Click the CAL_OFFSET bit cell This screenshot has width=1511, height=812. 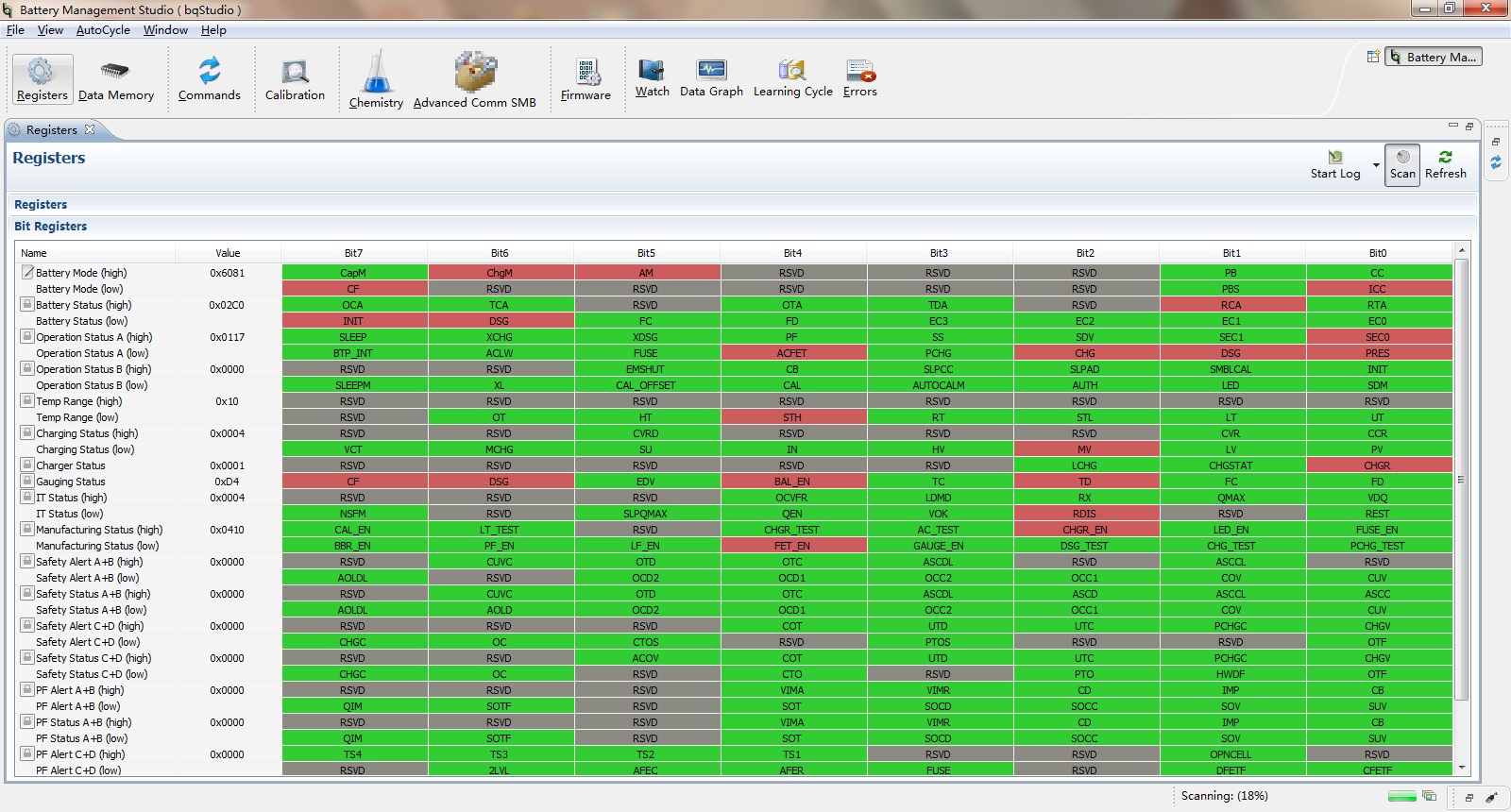647,385
